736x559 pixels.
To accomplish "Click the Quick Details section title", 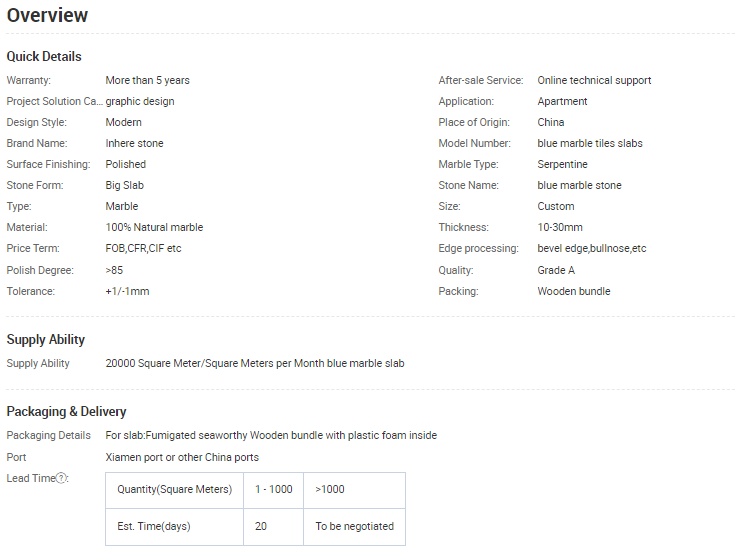I will click(44, 57).
